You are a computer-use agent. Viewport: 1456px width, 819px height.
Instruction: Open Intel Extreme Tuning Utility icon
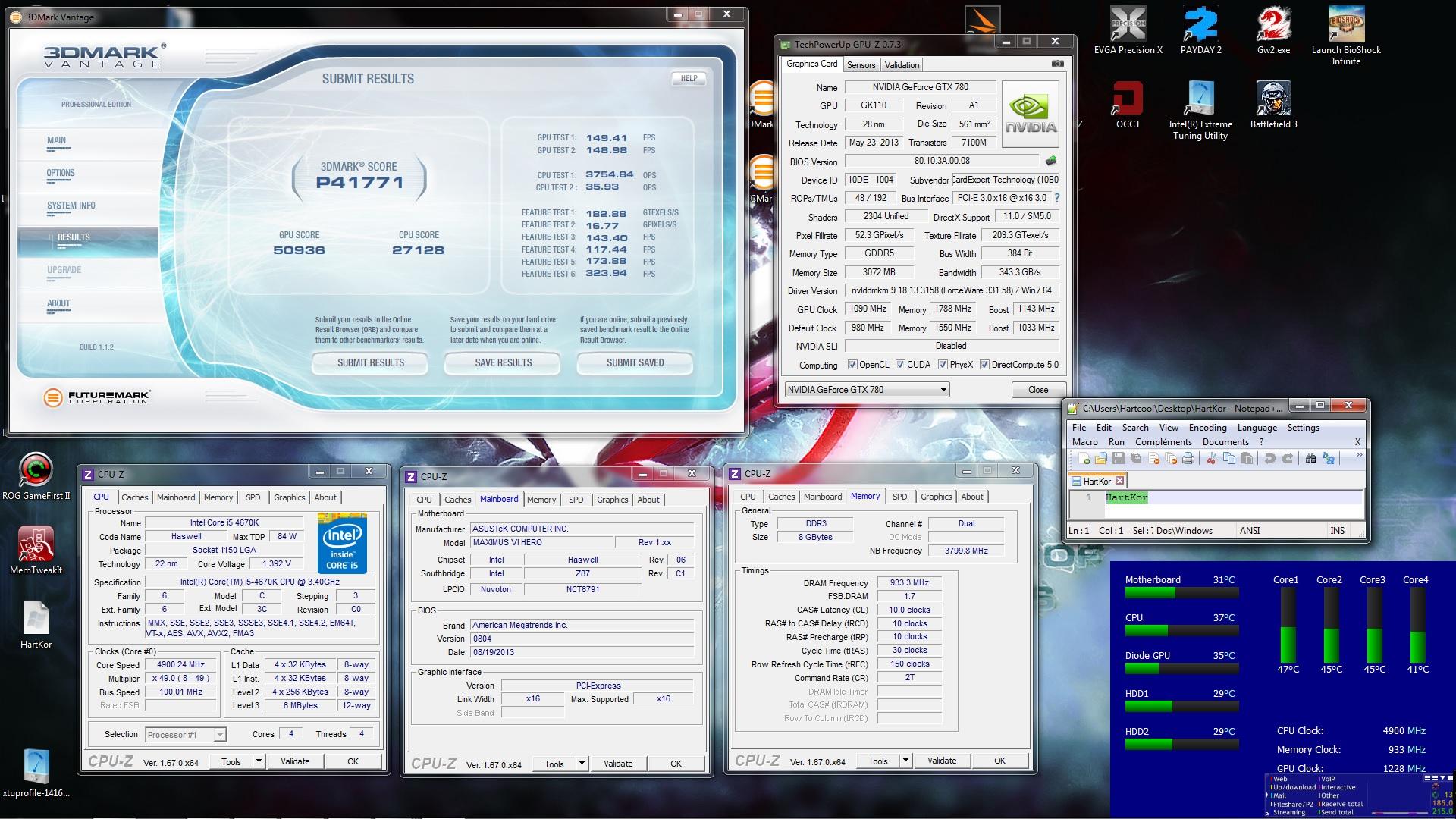1200,111
